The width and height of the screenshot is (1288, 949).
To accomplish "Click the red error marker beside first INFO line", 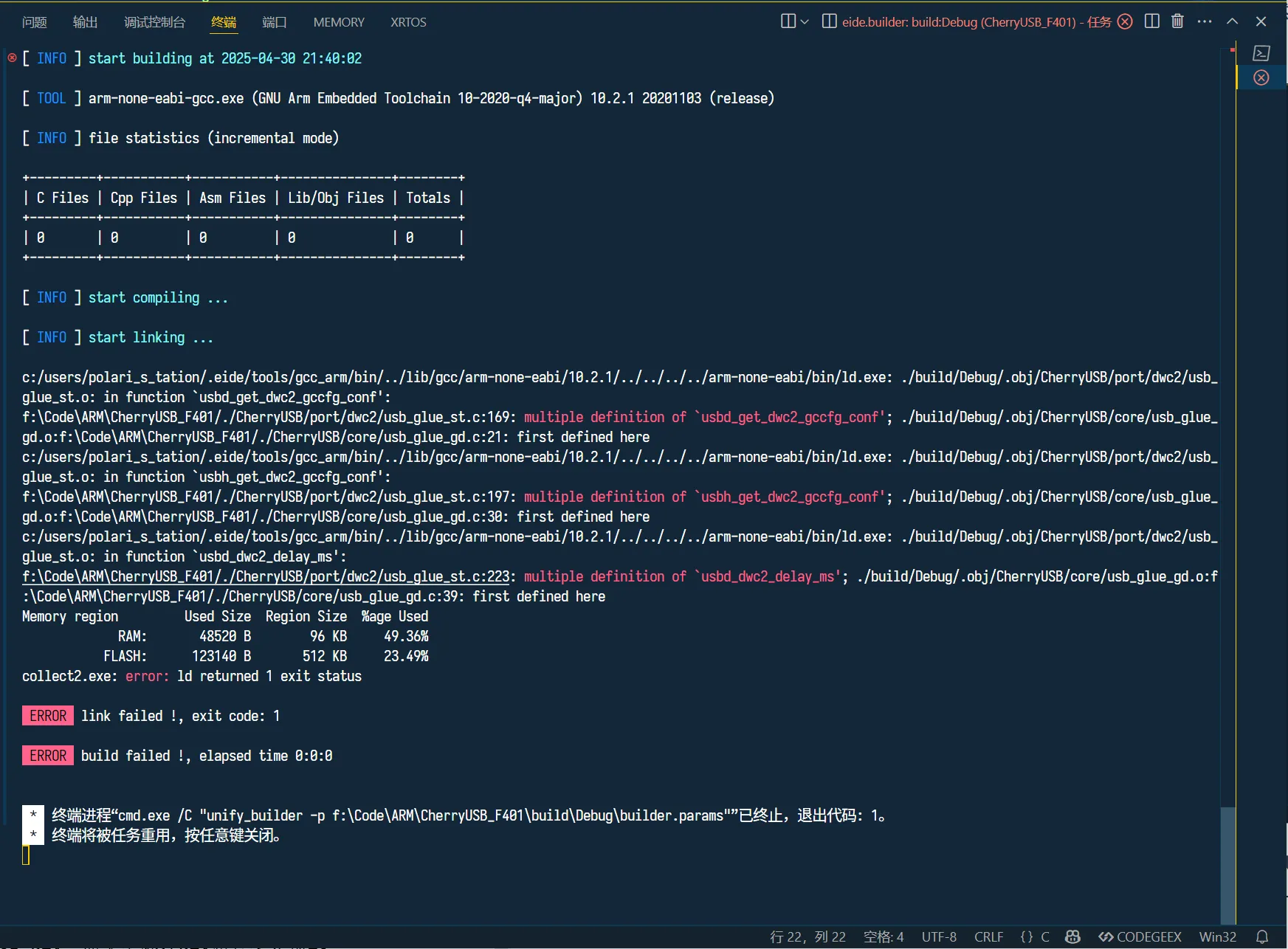I will pyautogui.click(x=12, y=58).
